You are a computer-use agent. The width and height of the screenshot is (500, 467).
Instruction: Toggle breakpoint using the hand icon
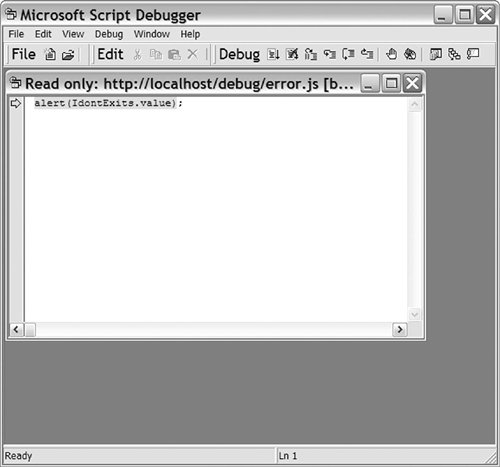(391, 54)
